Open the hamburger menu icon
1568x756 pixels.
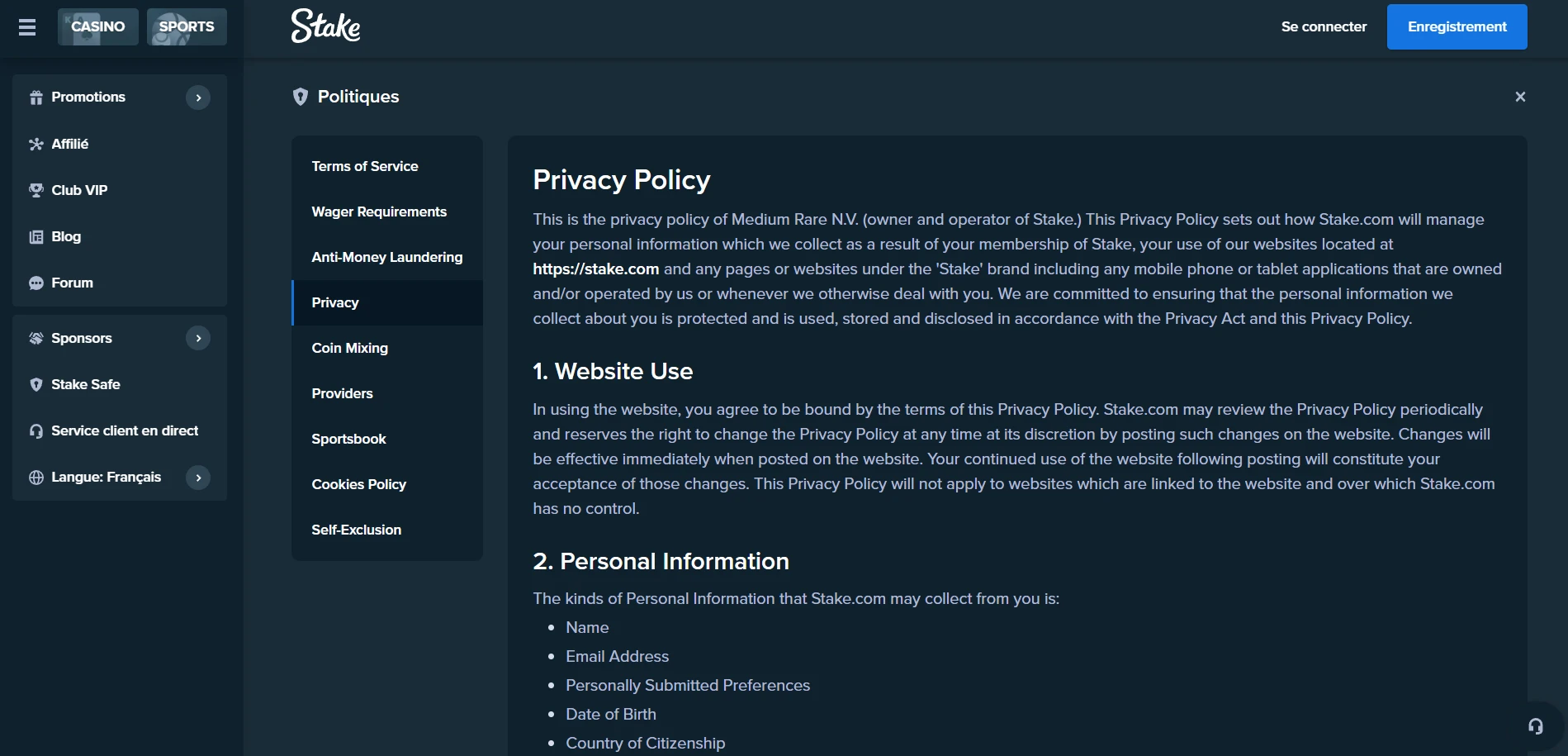point(27,27)
